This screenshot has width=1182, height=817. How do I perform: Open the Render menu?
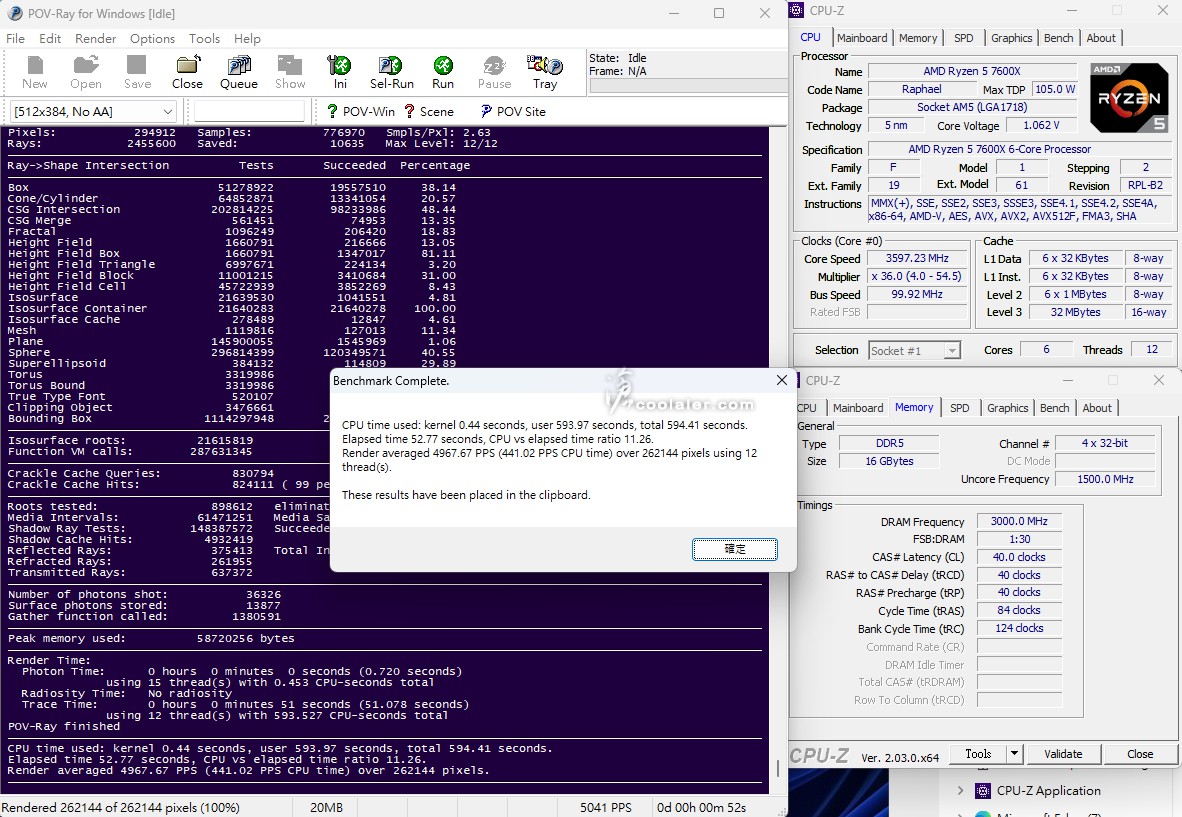point(96,38)
